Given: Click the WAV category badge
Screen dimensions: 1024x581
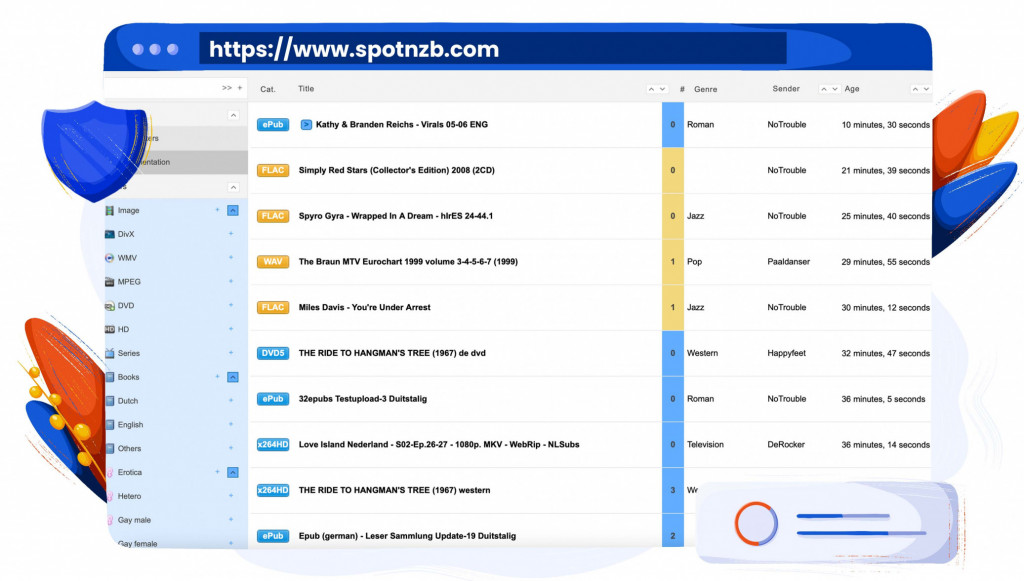Looking at the screenshot, I should (x=273, y=261).
